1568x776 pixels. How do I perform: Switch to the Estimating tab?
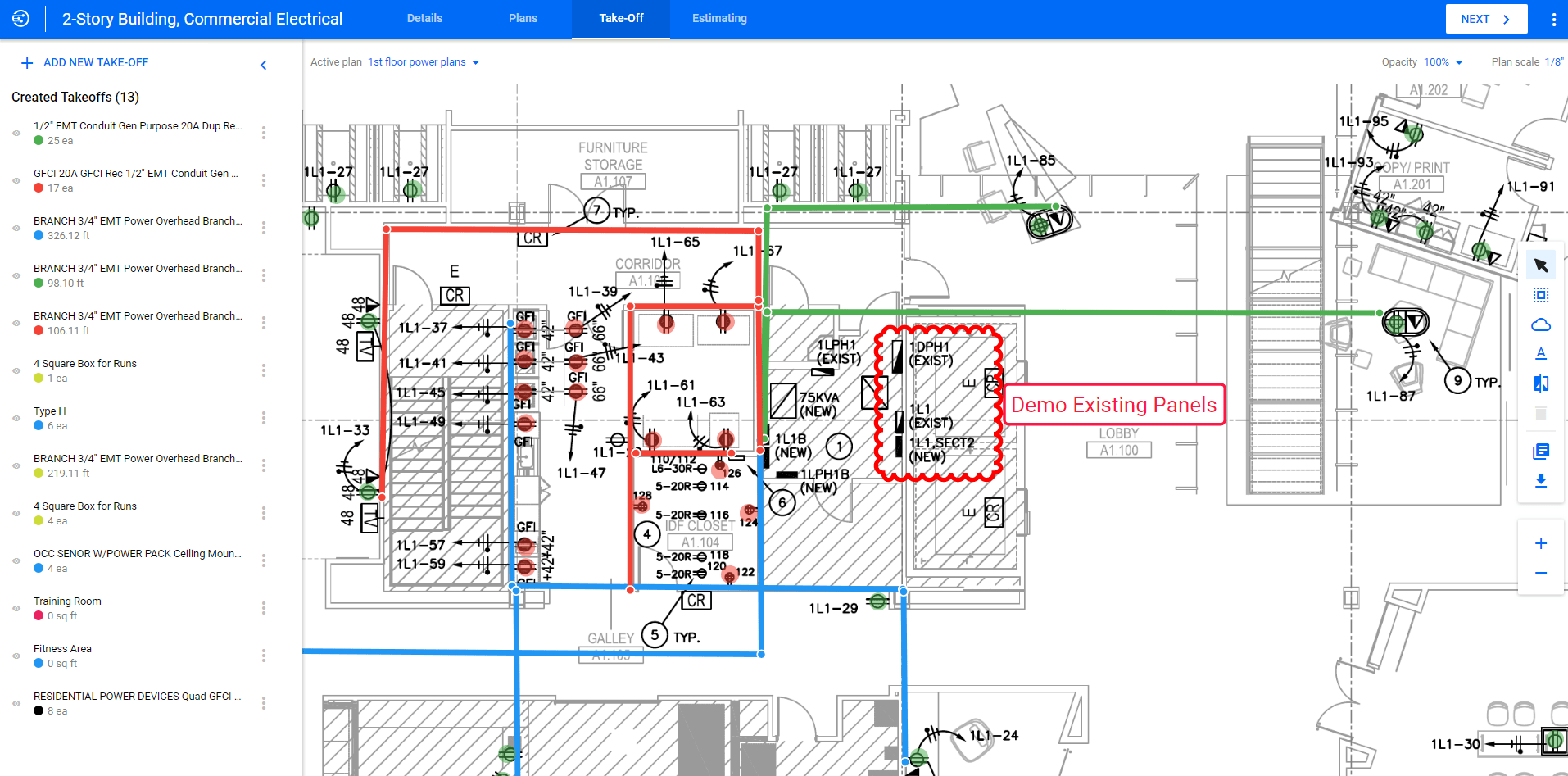click(718, 19)
